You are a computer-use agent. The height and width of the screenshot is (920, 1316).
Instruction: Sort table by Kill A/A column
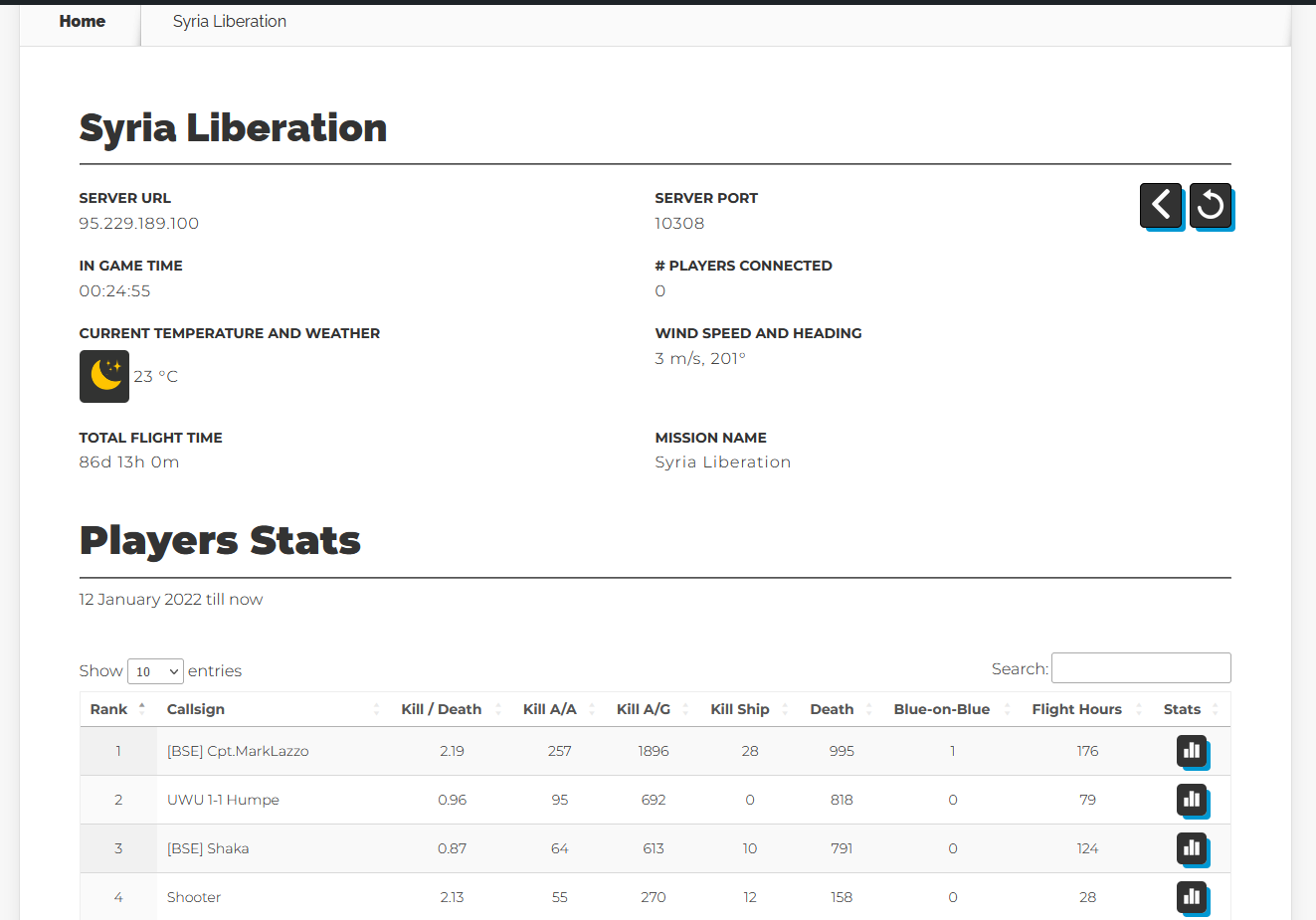(560, 709)
